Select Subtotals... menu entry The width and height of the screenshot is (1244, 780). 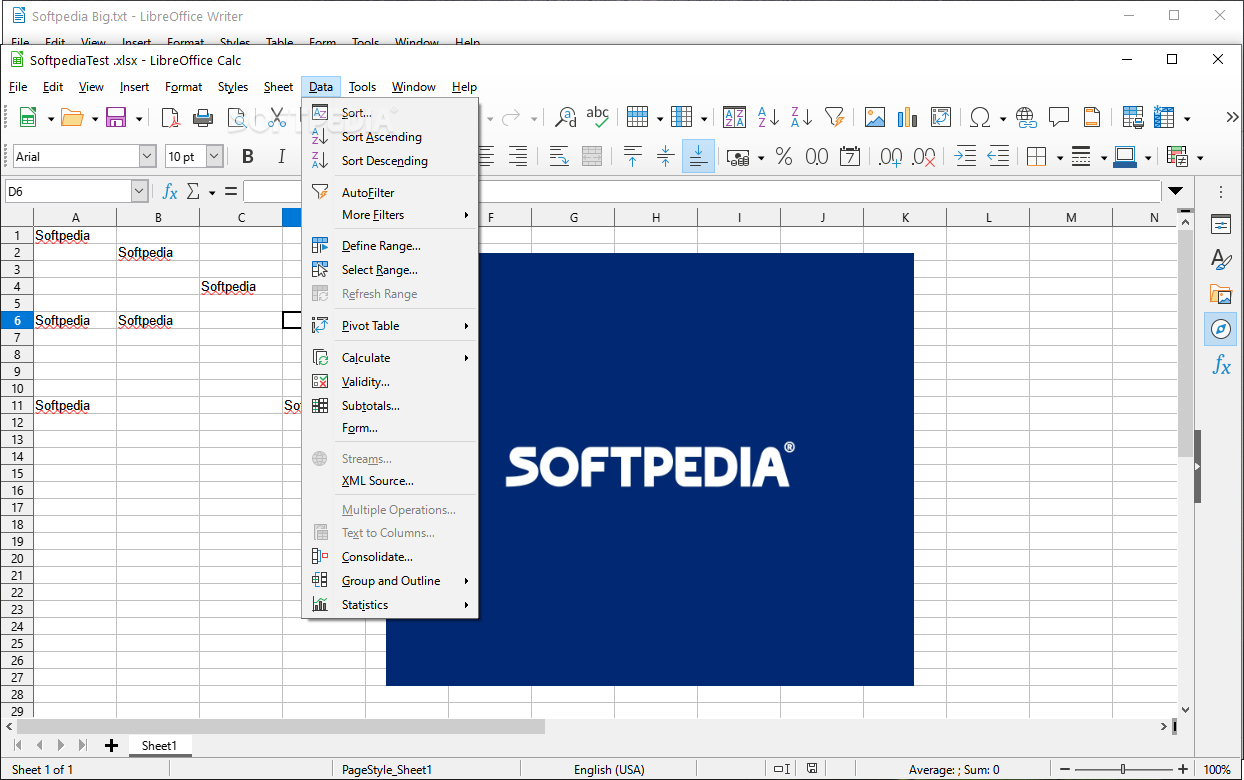point(390,406)
